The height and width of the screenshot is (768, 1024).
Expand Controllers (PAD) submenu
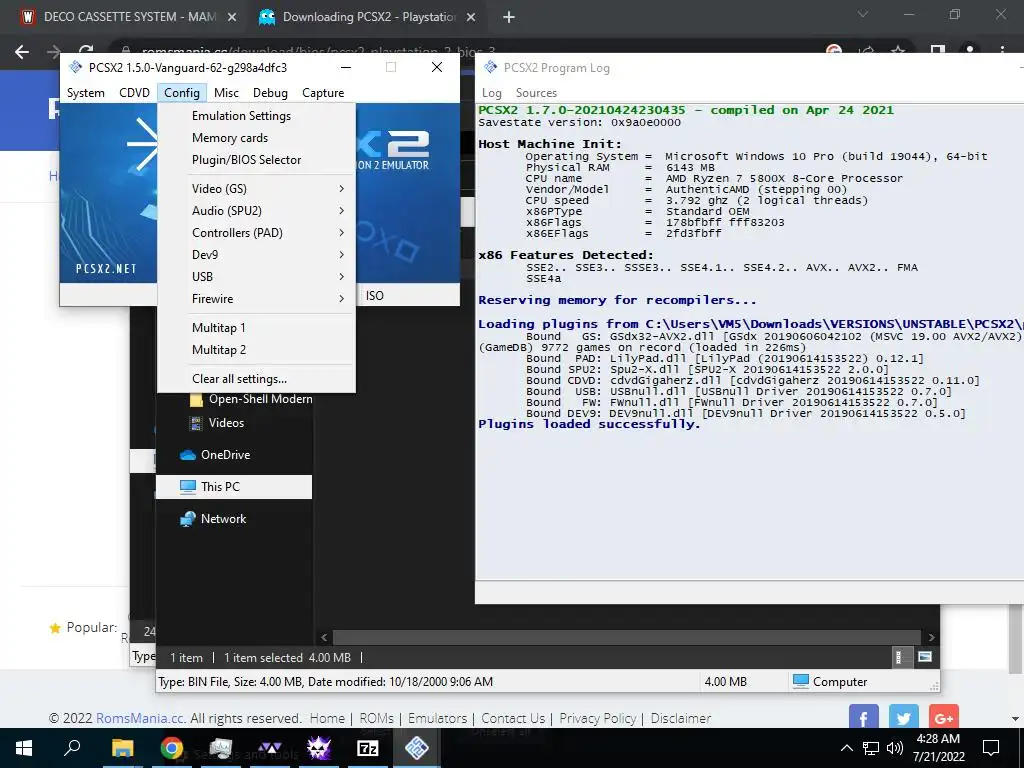(x=257, y=233)
